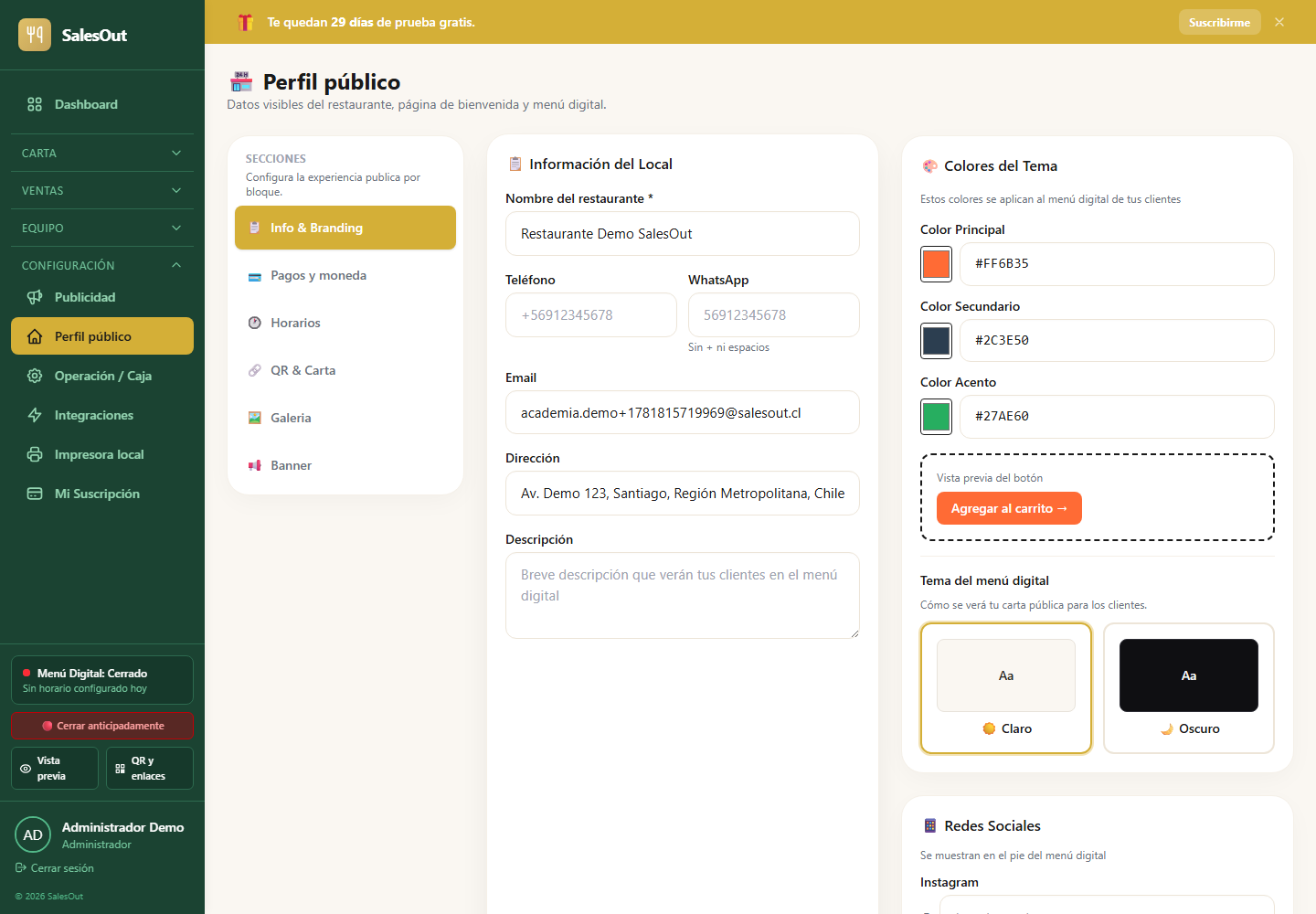1316x914 pixels.
Task: Click the Info & Branding clipboard icon
Action: [x=255, y=228]
